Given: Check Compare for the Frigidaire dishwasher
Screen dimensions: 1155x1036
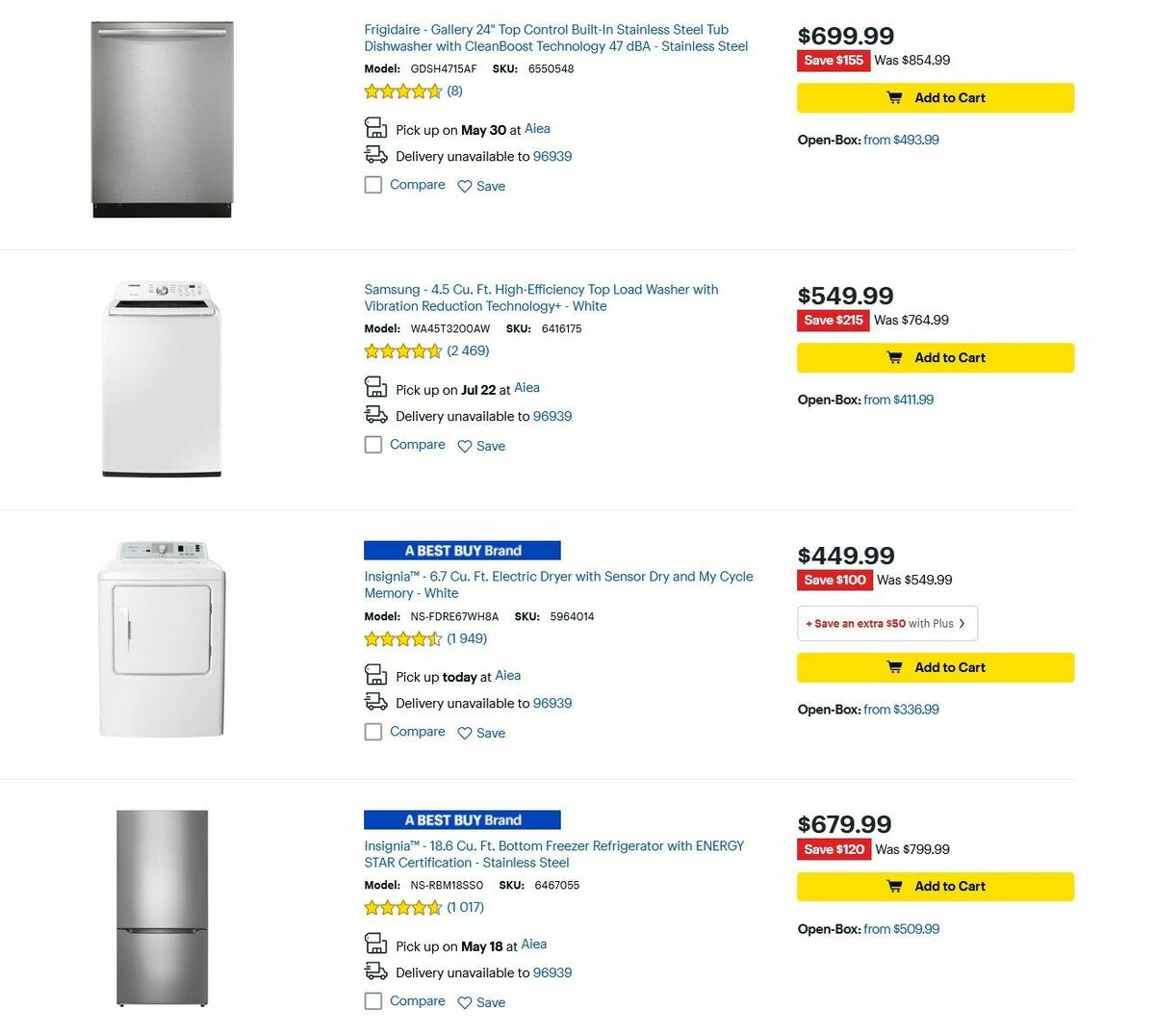Looking at the screenshot, I should (372, 184).
